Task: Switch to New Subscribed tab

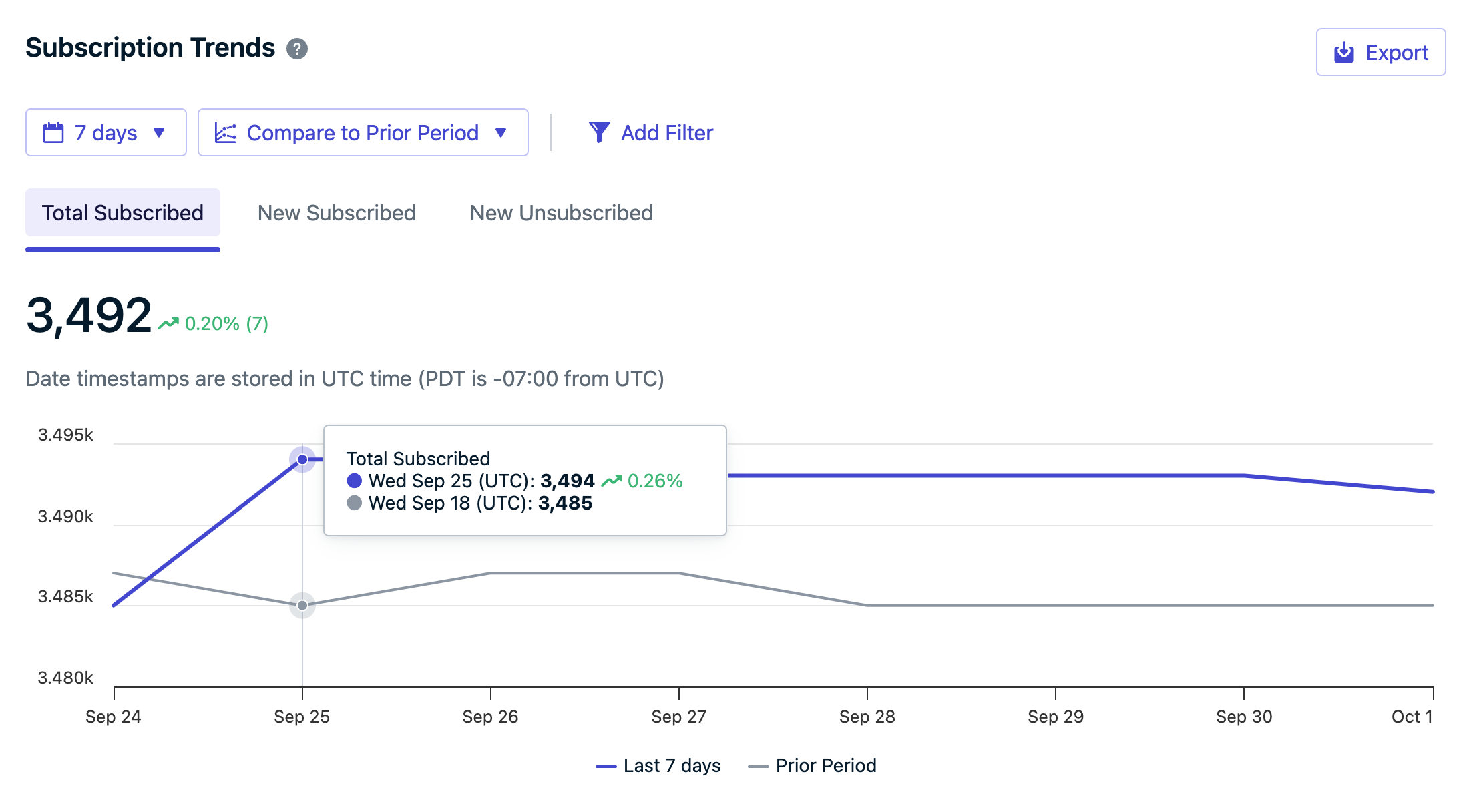Action: (x=337, y=213)
